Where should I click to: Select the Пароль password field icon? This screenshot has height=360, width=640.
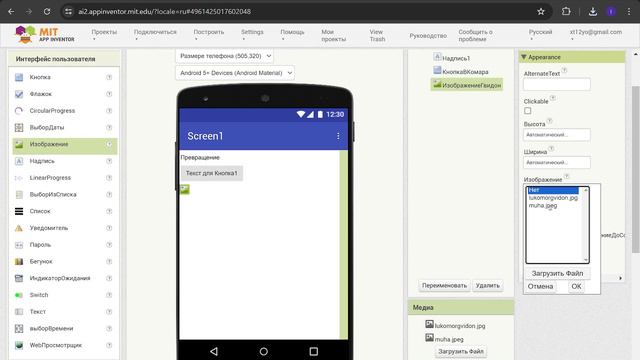[x=19, y=244]
